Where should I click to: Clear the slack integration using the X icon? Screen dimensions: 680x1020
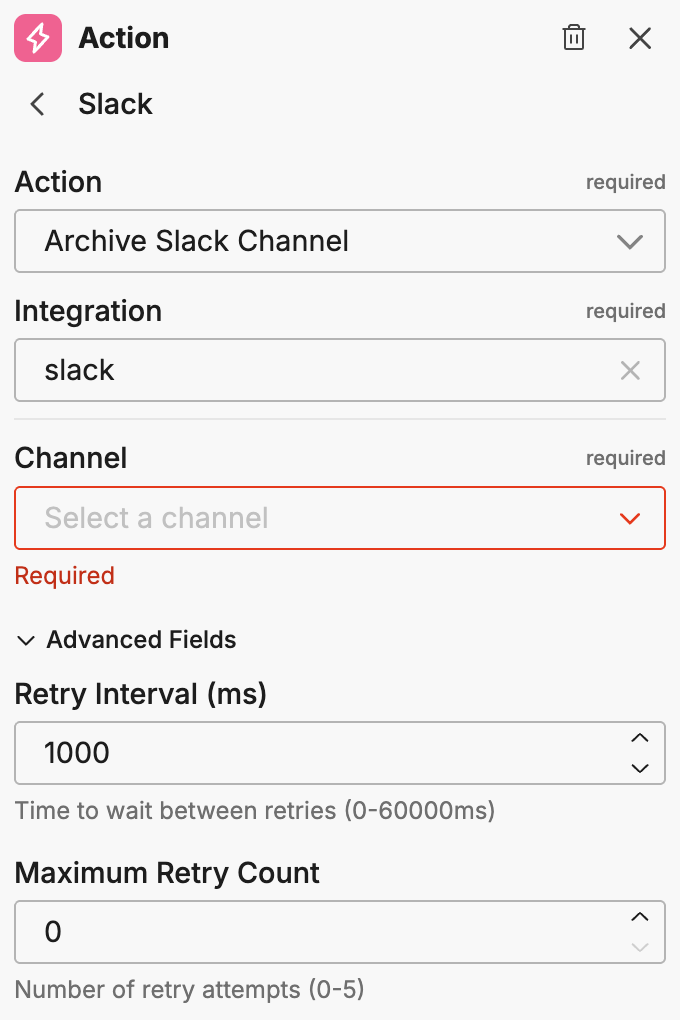(x=631, y=370)
